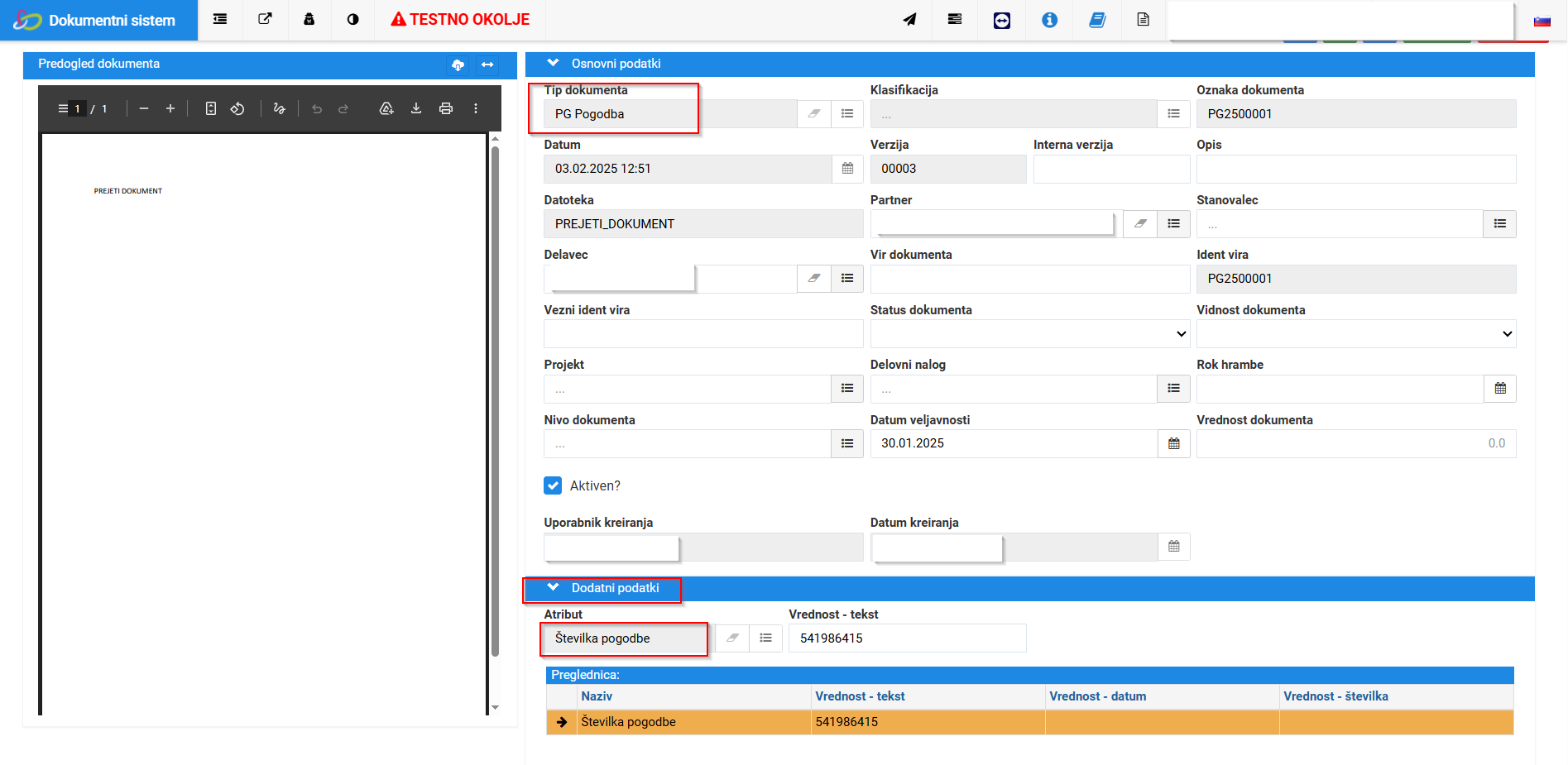Click the Vrednost dokumenta field
Image resolution: width=1568 pixels, height=765 pixels.
pyautogui.click(x=1356, y=444)
